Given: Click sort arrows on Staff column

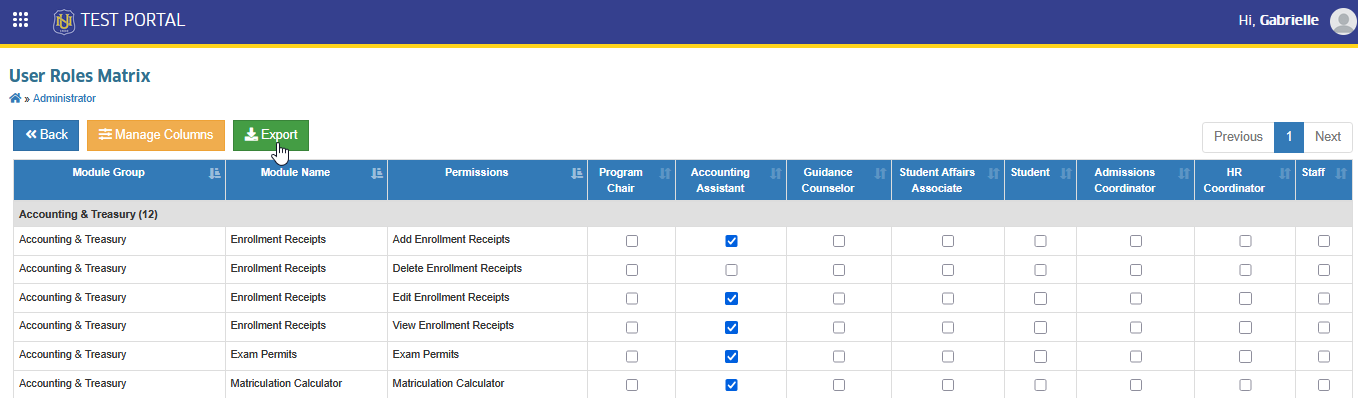Looking at the screenshot, I should [1341, 174].
